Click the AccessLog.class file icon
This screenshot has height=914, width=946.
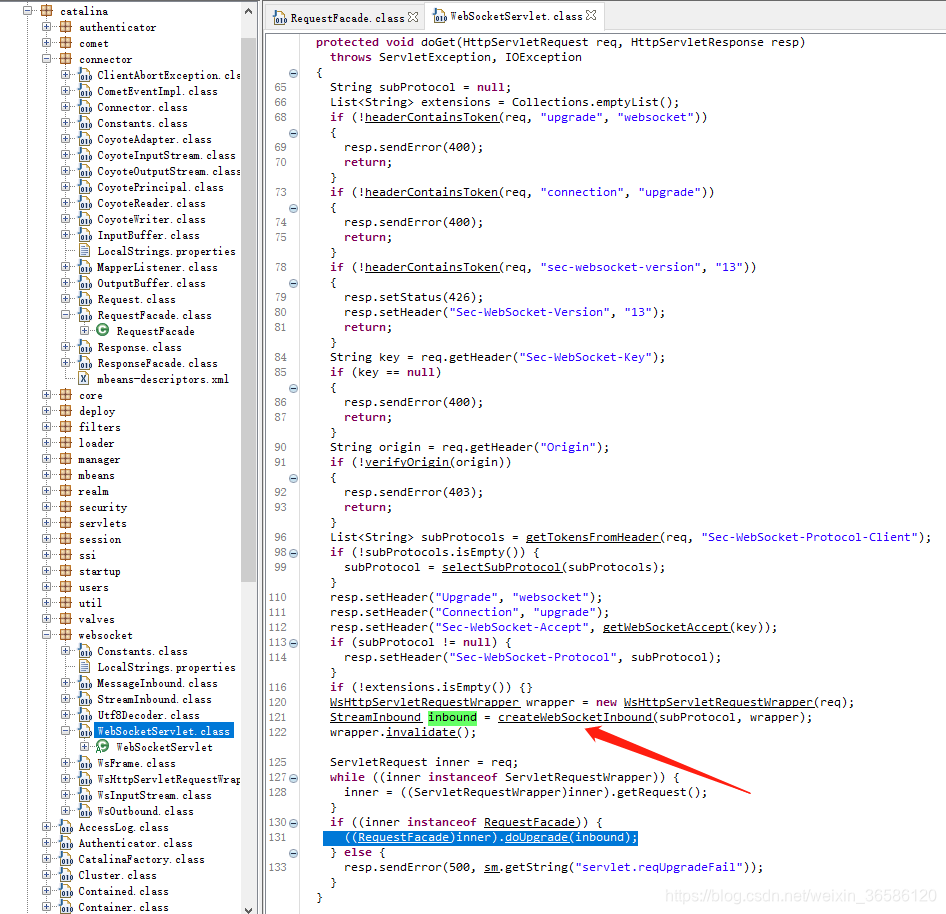point(66,827)
